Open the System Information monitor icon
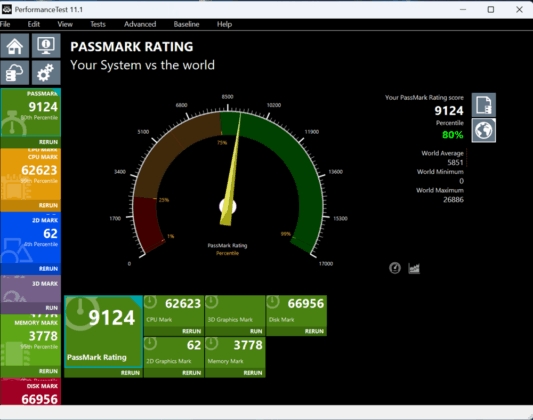The height and width of the screenshot is (420, 533). click(46, 46)
